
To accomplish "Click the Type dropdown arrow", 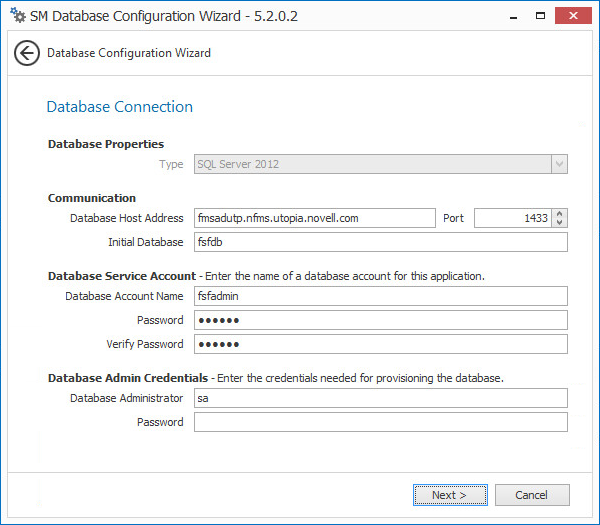I will click(559, 164).
